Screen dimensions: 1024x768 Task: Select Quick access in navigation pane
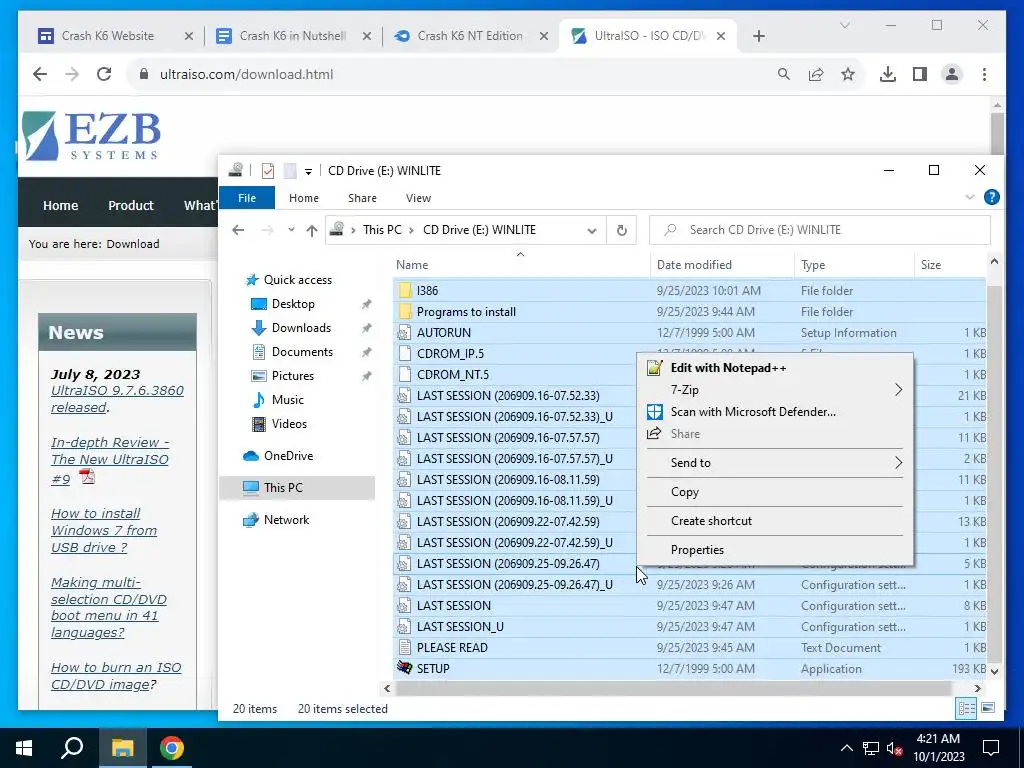pos(297,280)
